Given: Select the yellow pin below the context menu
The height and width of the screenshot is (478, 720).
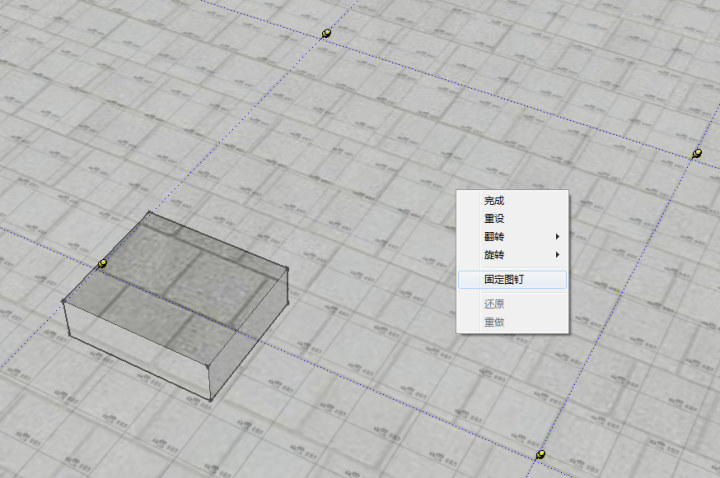Looking at the screenshot, I should pos(541,455).
